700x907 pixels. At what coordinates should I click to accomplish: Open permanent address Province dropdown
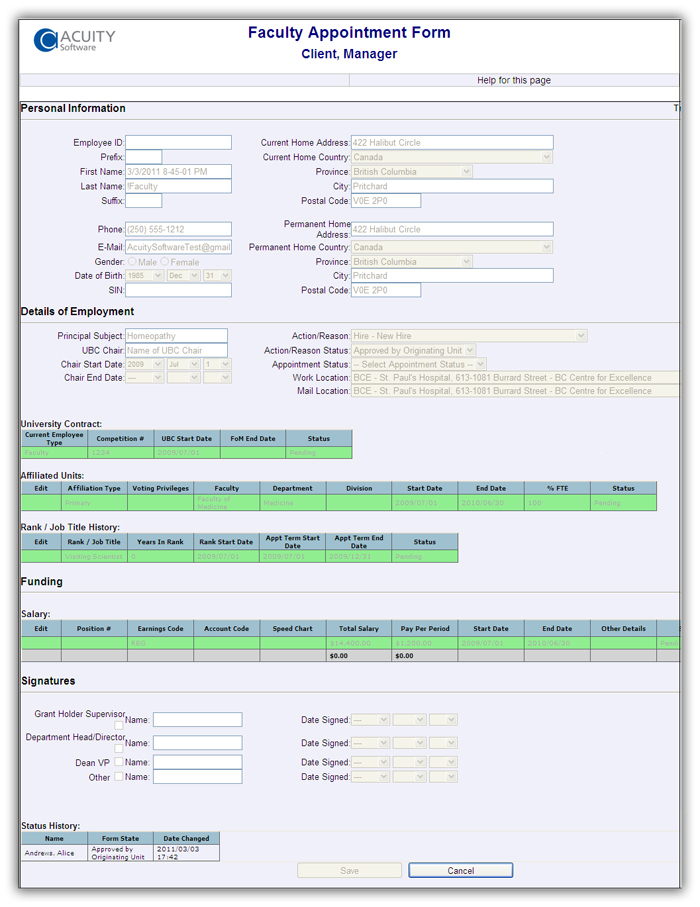[412, 261]
